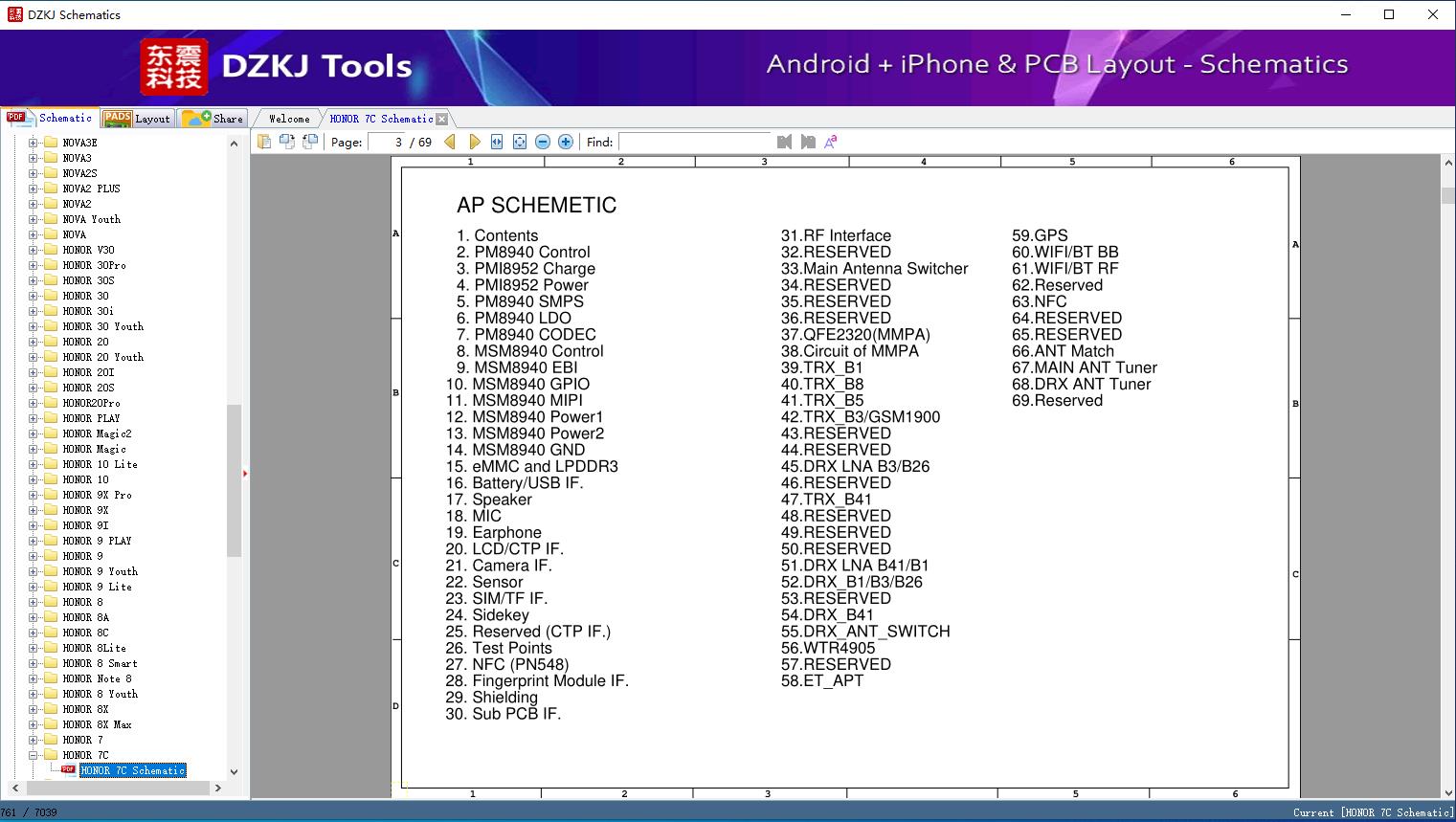The width and height of the screenshot is (1456, 822).
Task: Click the DZKJ Tools logo in banner
Action: tap(278, 67)
